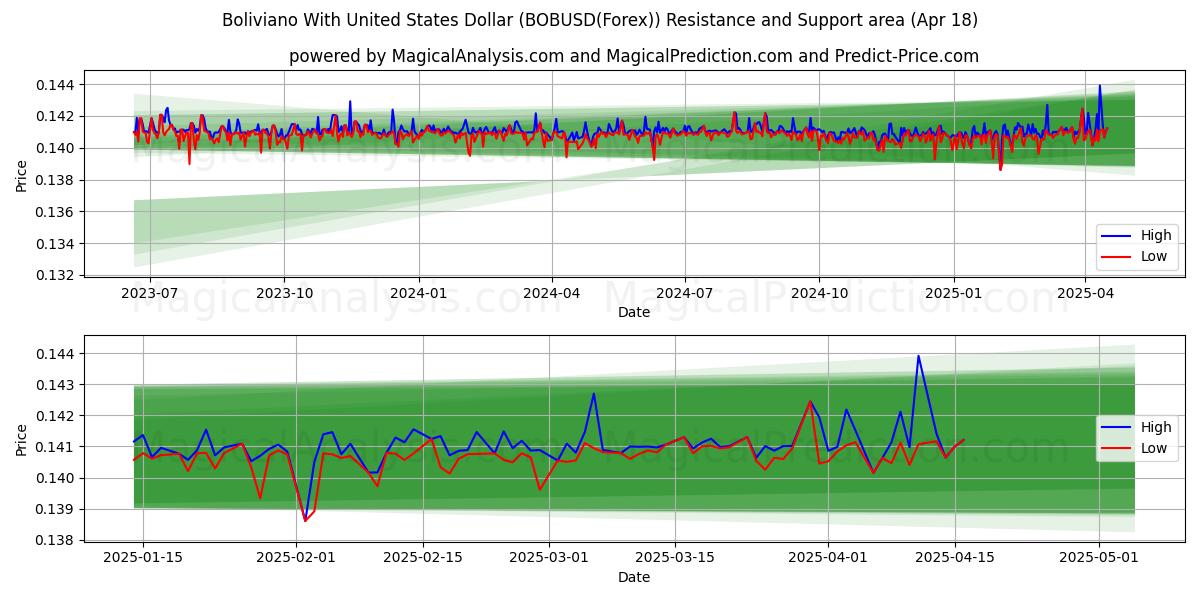Click the 'Date' axis title under top chart
The height and width of the screenshot is (600, 1200).
point(634,312)
